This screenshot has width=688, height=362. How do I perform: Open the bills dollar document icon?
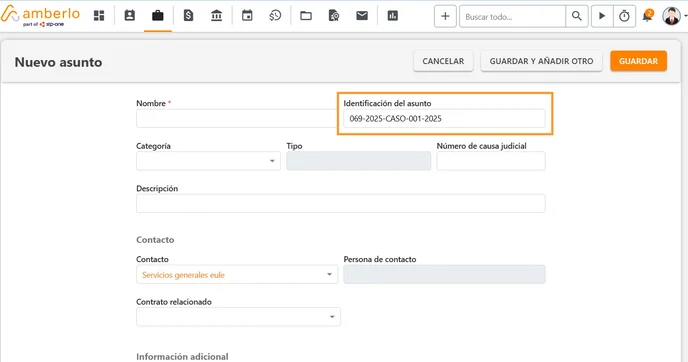tap(188, 16)
